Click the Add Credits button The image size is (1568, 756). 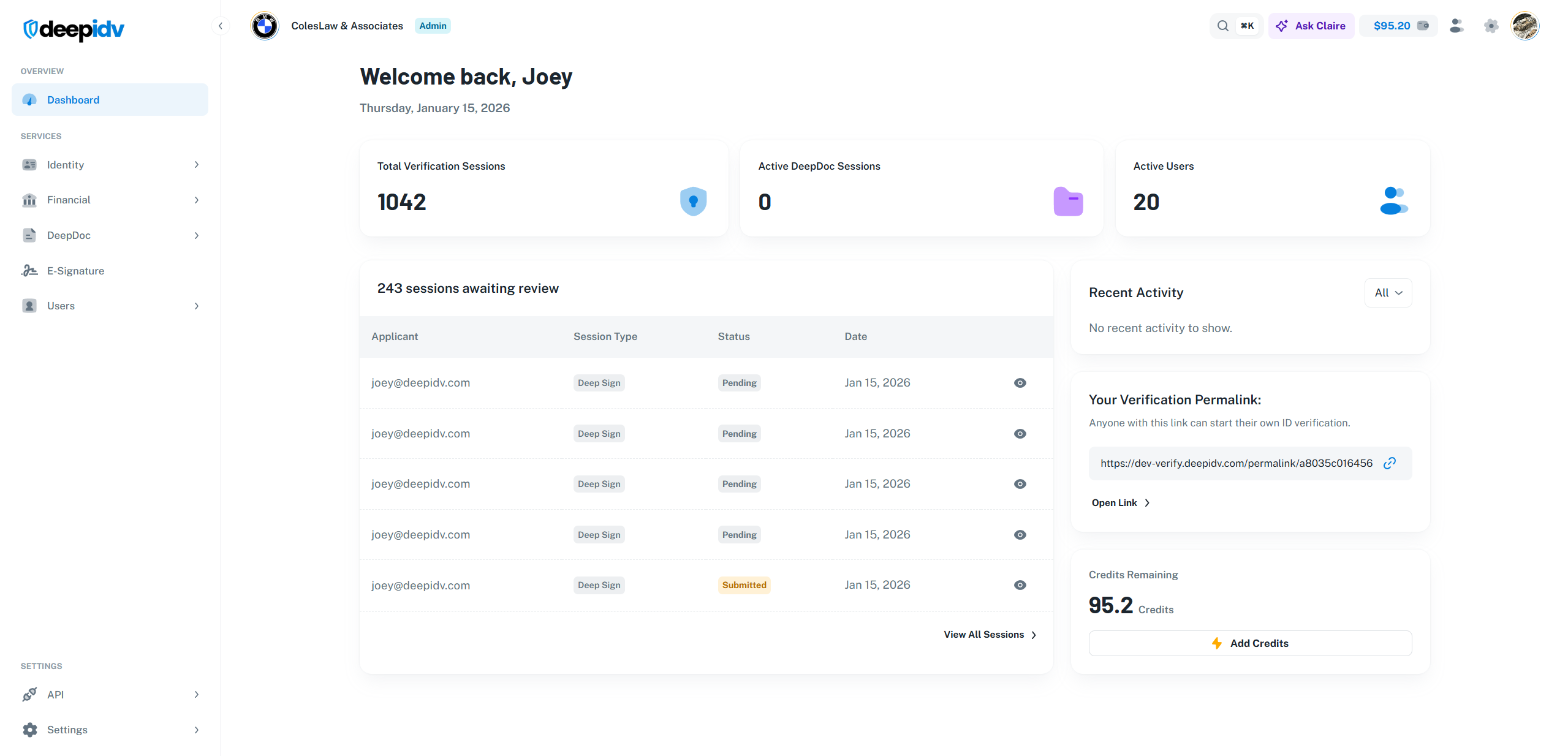[1250, 643]
